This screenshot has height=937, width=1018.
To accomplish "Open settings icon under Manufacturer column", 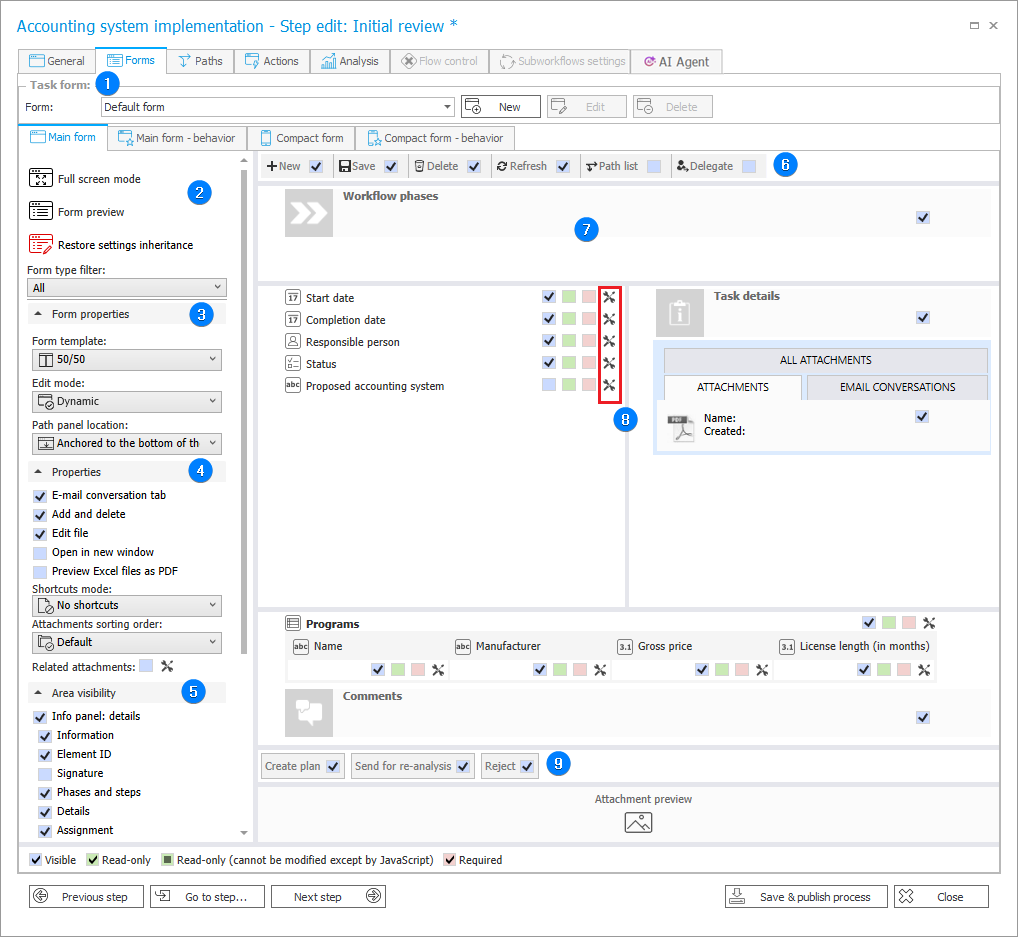I will pyautogui.click(x=600, y=670).
